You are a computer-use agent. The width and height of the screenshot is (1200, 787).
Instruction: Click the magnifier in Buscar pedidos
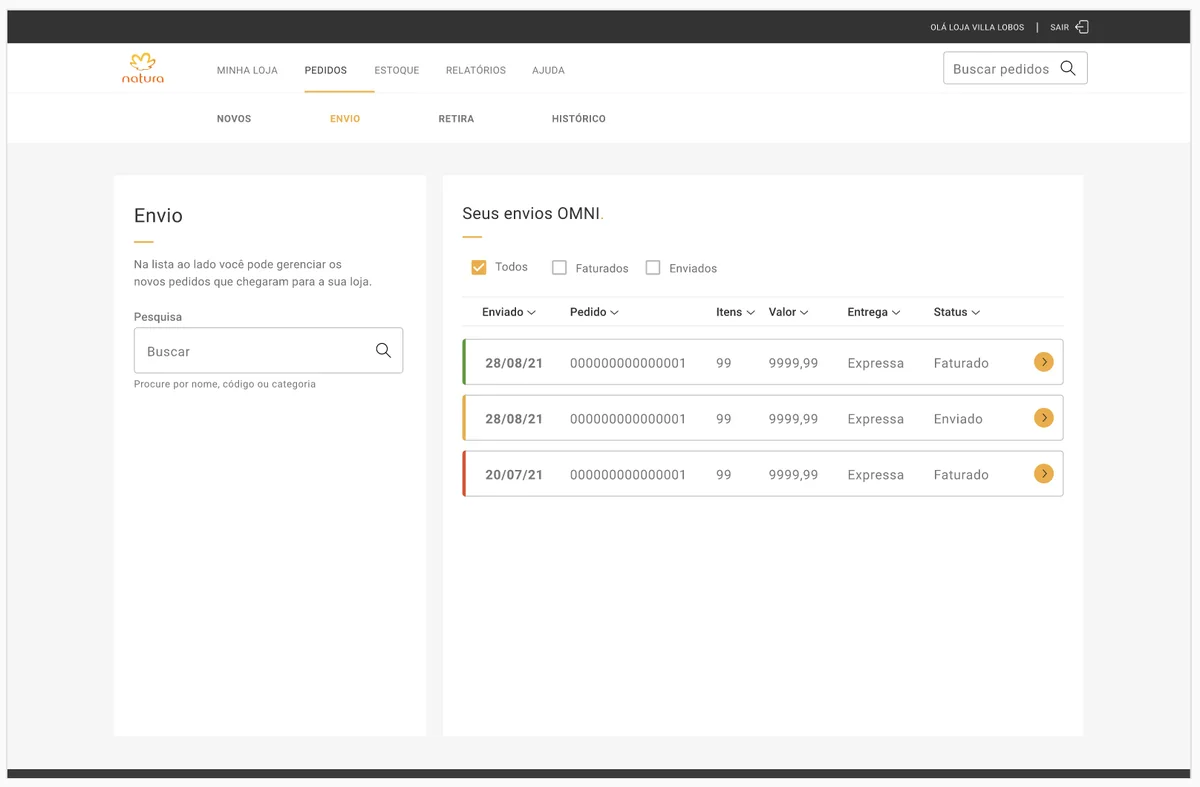click(x=1068, y=68)
